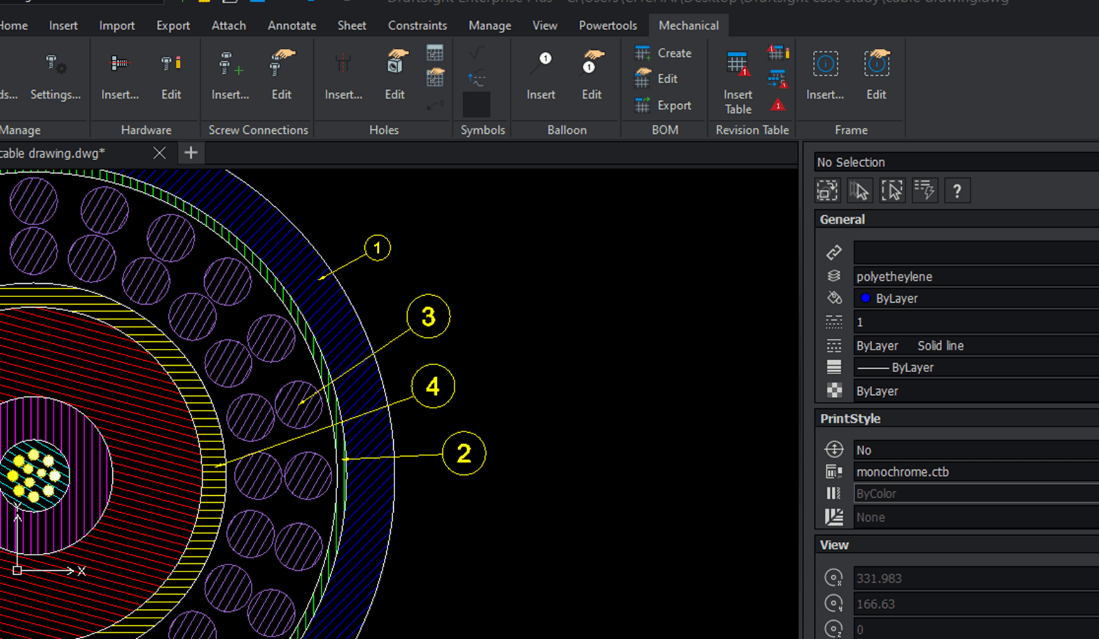Click the Properties panel help question mark

[957, 191]
